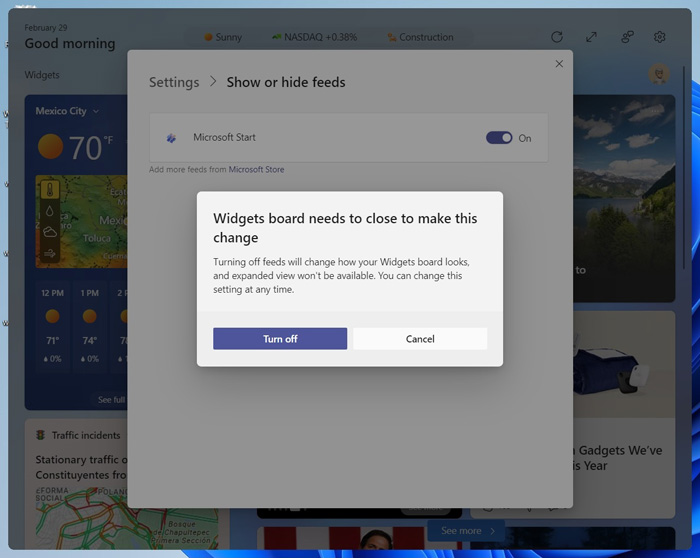Click the See more button
The width and height of the screenshot is (700, 558).
pos(467,531)
